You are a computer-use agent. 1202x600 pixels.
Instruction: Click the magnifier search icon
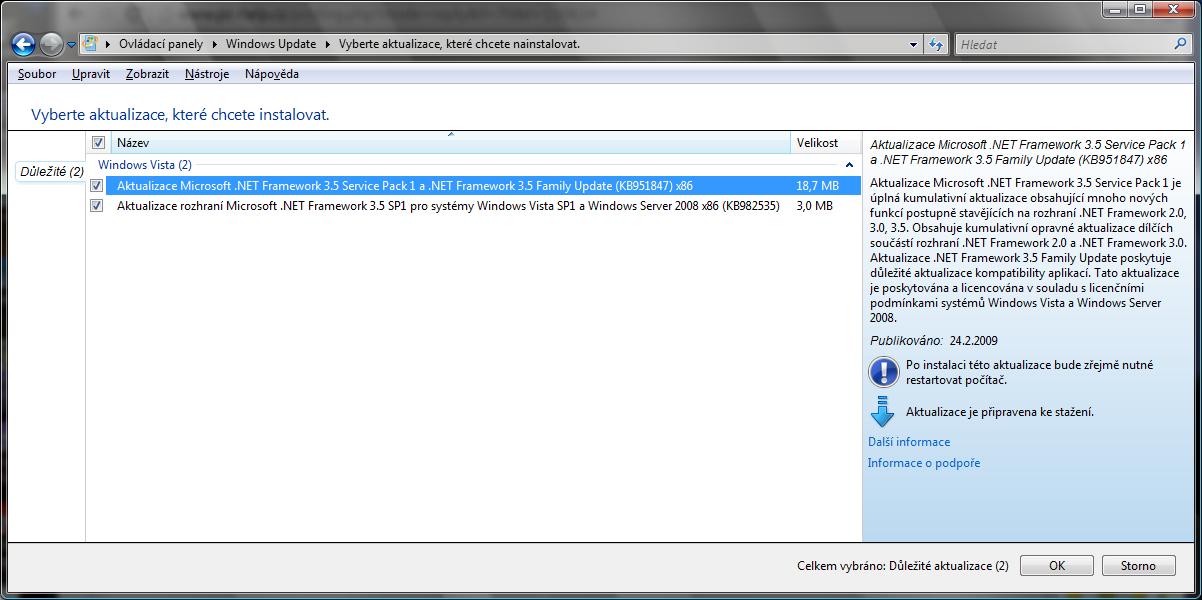pyautogui.click(x=1181, y=44)
